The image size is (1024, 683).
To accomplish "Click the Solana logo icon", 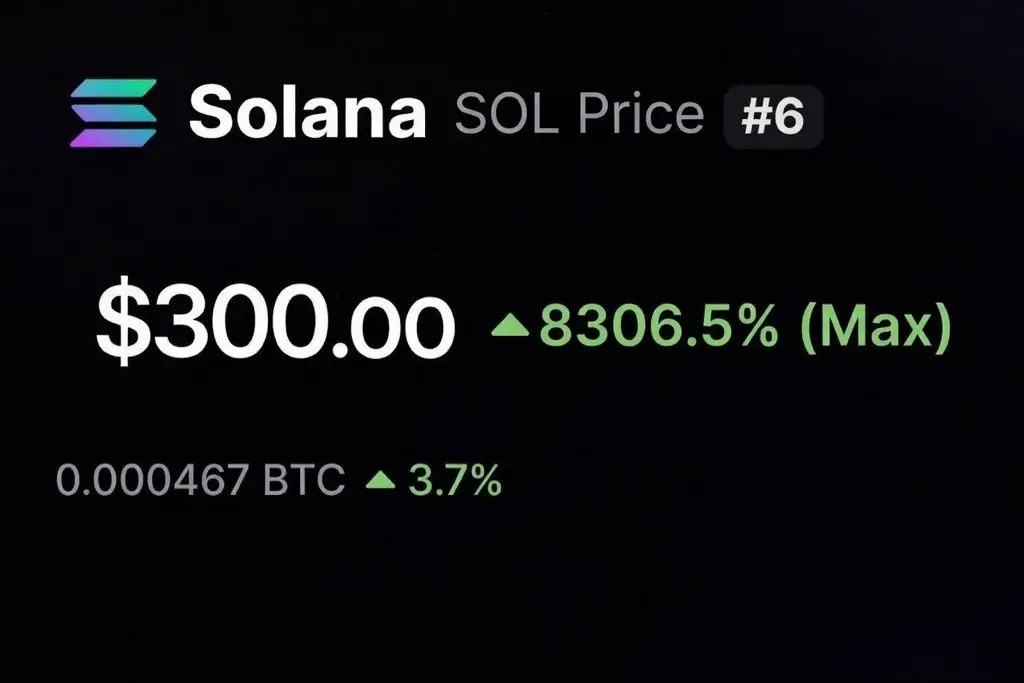I will click(113, 113).
